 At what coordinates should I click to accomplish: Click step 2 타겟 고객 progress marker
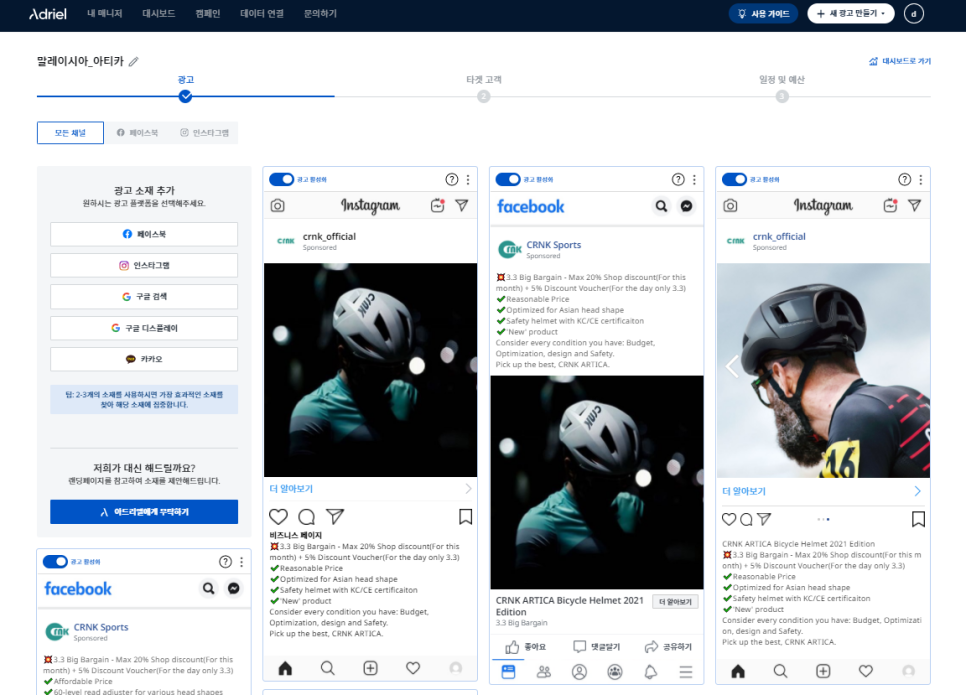tap(484, 96)
